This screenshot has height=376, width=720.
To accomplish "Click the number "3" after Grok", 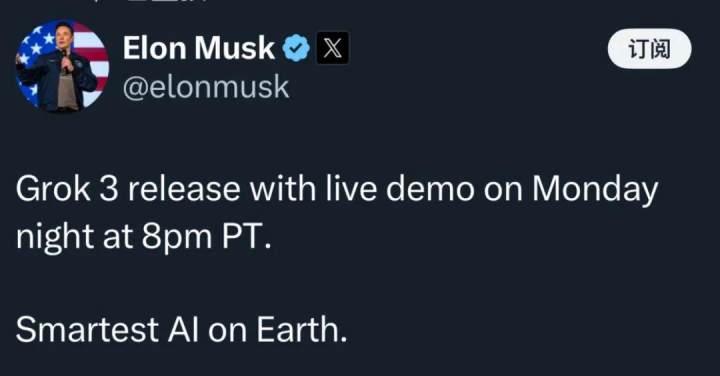I will coord(108,189).
